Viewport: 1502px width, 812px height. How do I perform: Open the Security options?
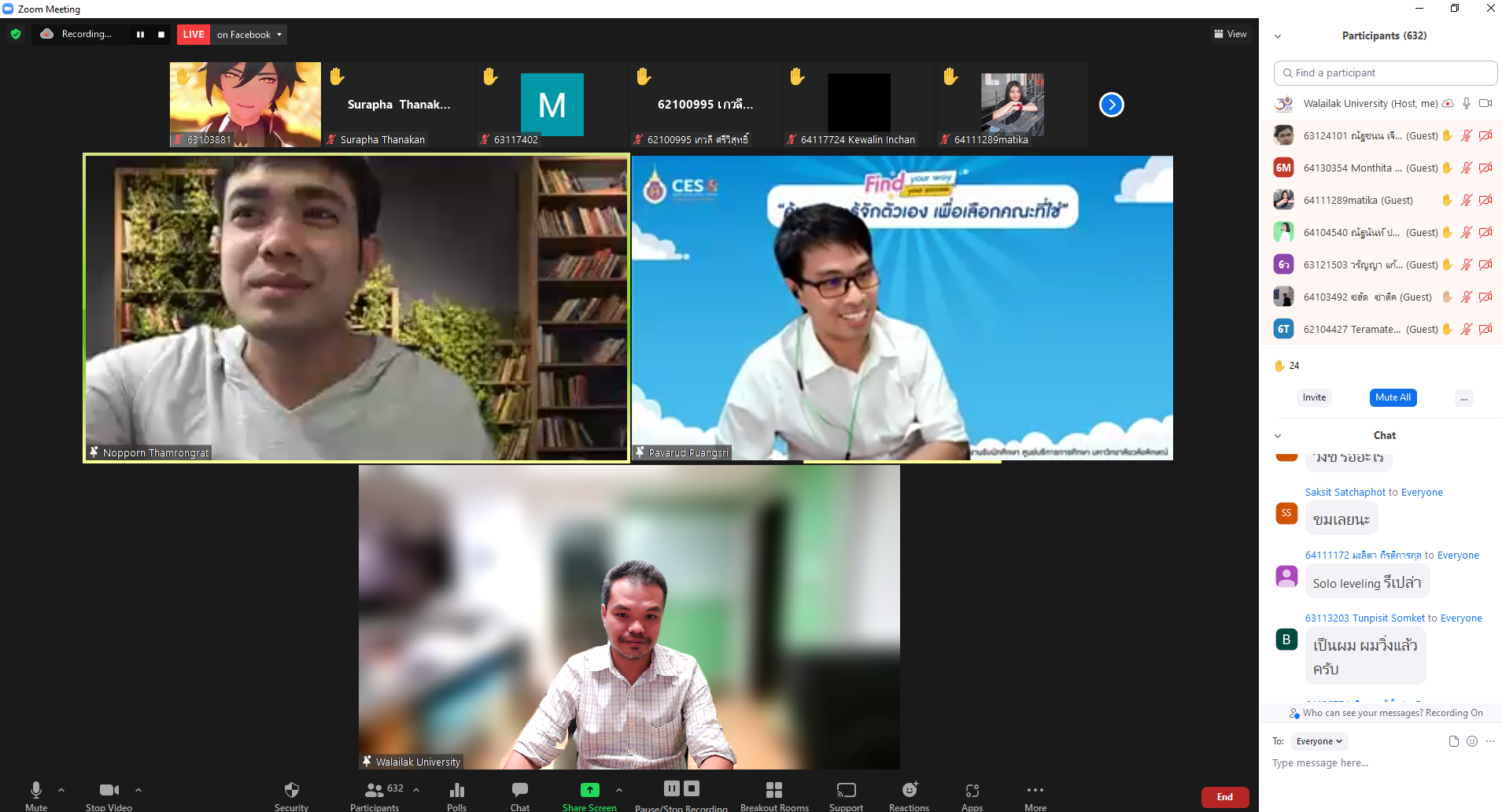[x=291, y=795]
